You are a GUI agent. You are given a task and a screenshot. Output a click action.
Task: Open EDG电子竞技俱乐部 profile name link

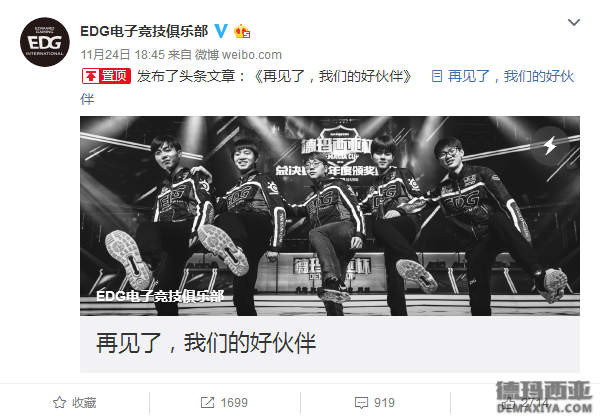tap(144, 31)
